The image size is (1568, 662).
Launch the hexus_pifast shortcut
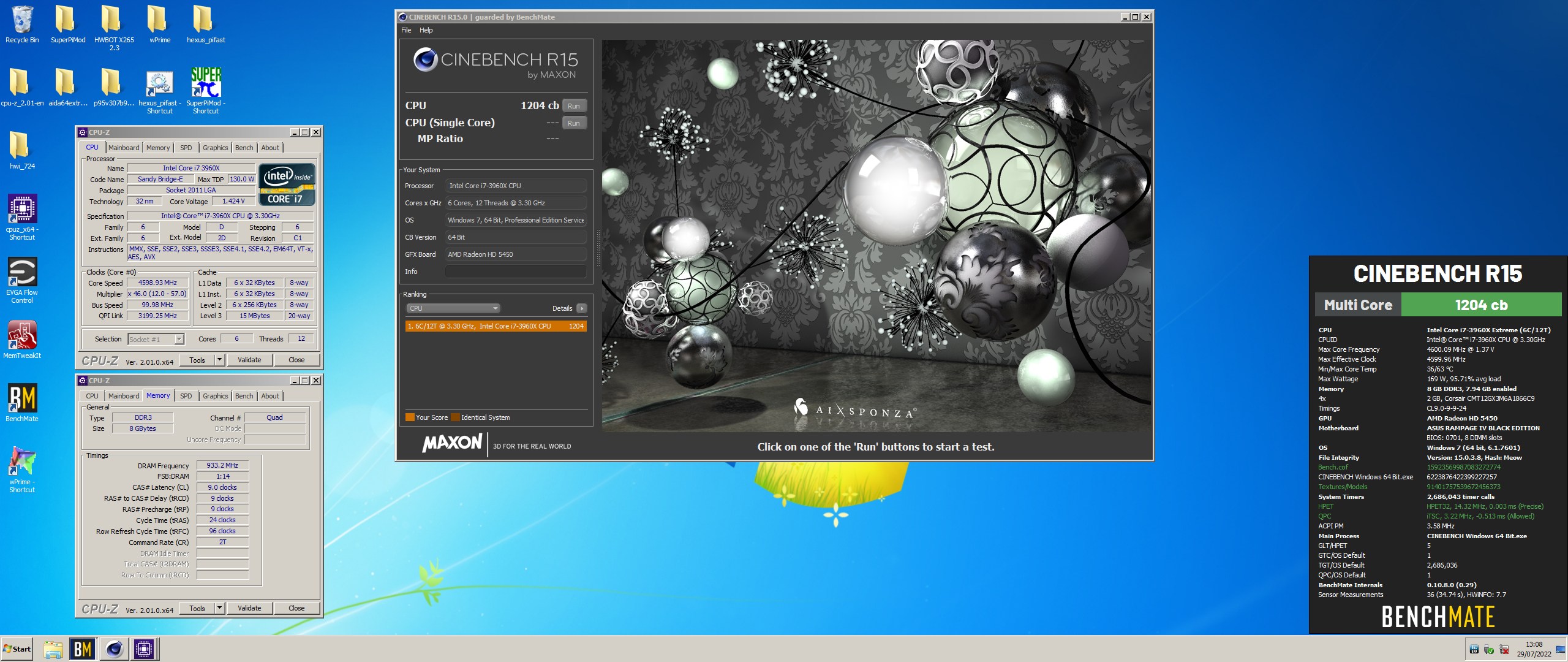(159, 91)
